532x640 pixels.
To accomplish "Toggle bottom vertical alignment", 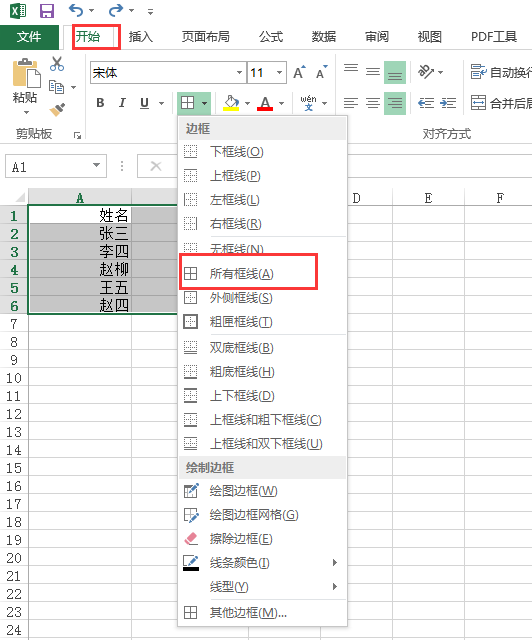I will (395, 72).
